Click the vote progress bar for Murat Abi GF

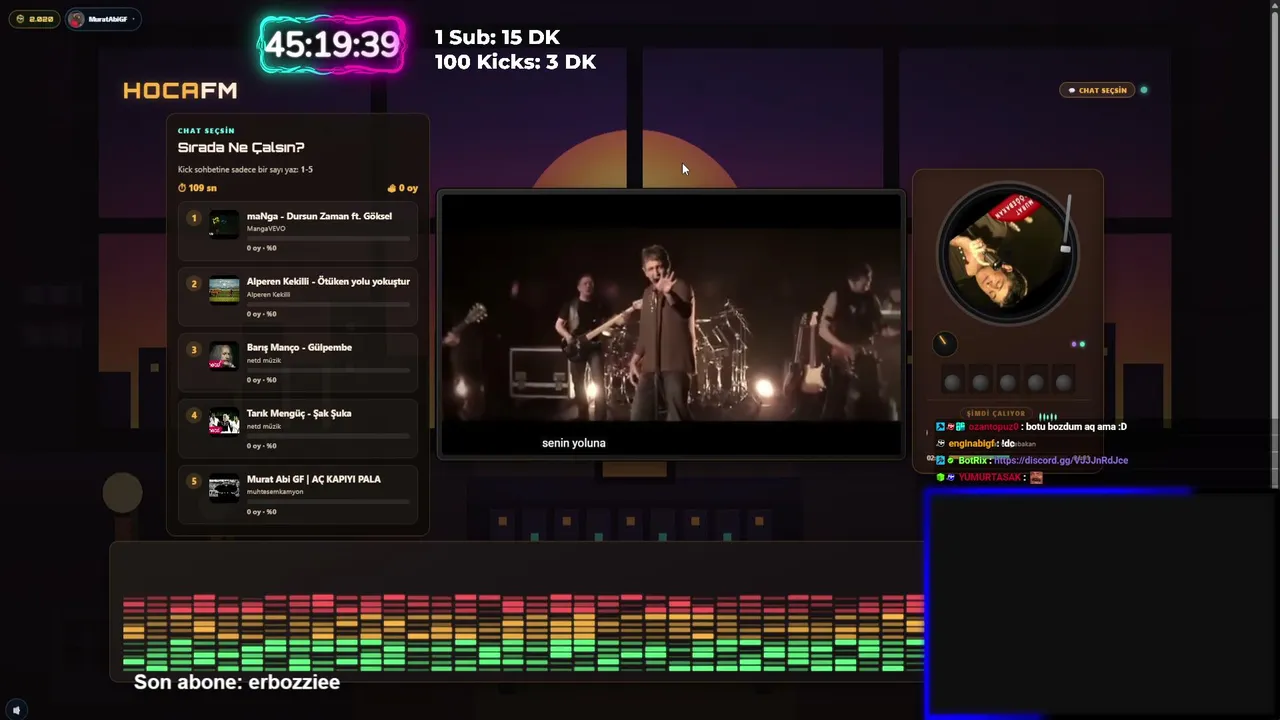point(328,502)
